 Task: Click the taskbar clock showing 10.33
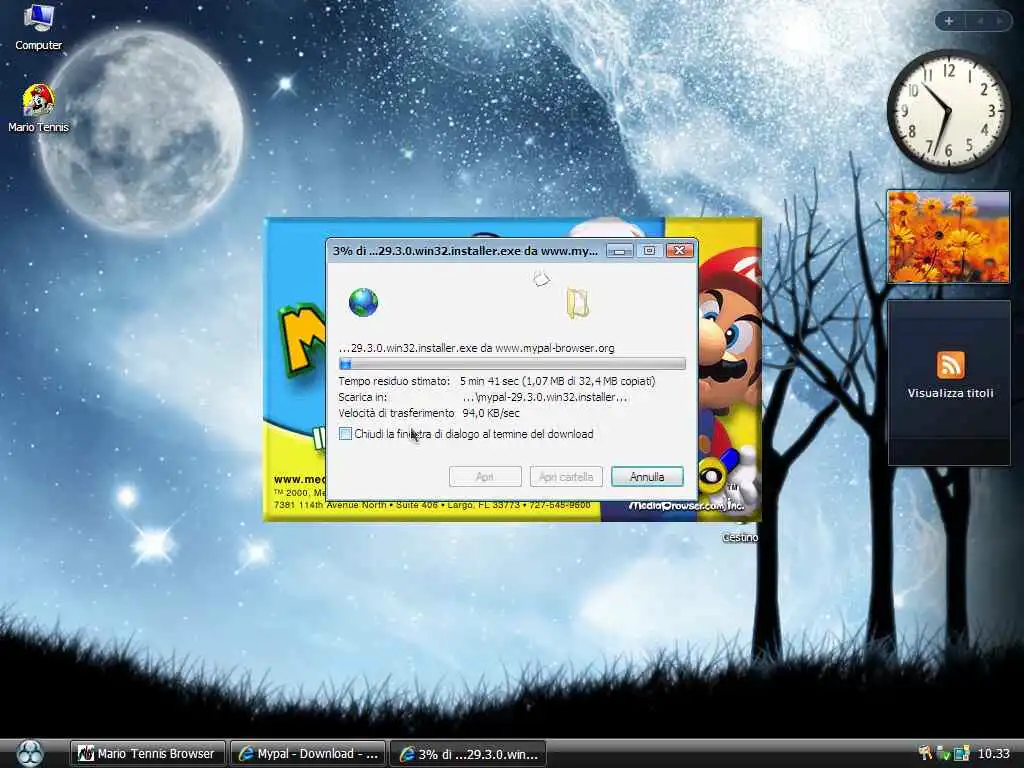(993, 754)
